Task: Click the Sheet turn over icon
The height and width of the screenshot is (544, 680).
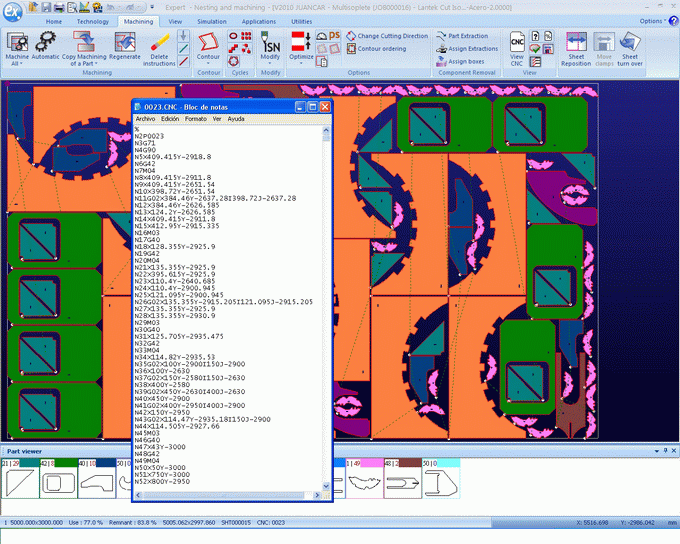Action: (630, 47)
